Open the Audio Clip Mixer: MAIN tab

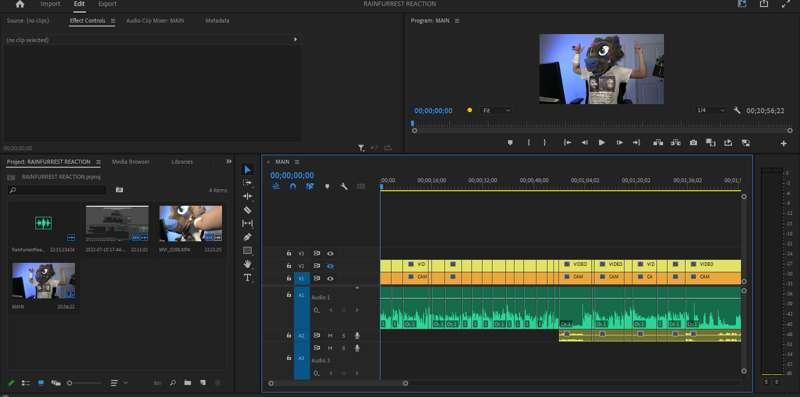(x=155, y=21)
